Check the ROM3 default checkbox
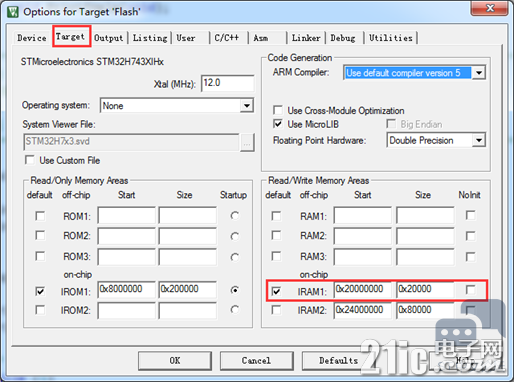This screenshot has height=382, width=514. [40, 256]
